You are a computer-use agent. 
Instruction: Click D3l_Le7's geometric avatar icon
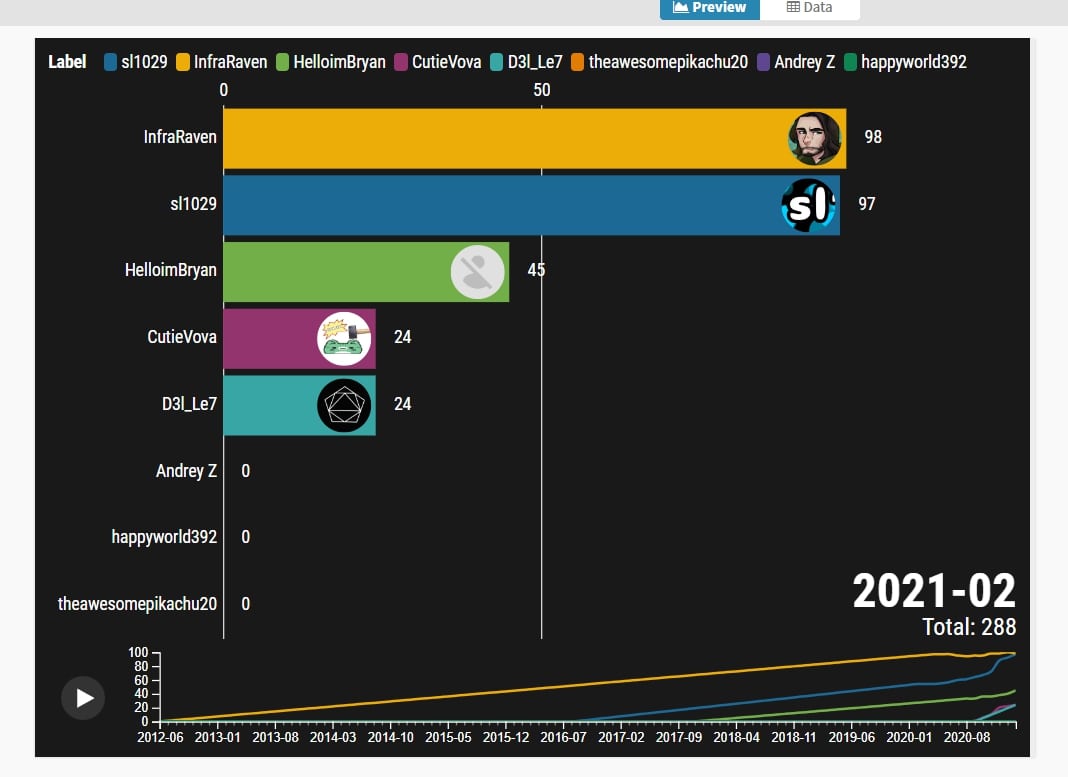click(x=344, y=405)
